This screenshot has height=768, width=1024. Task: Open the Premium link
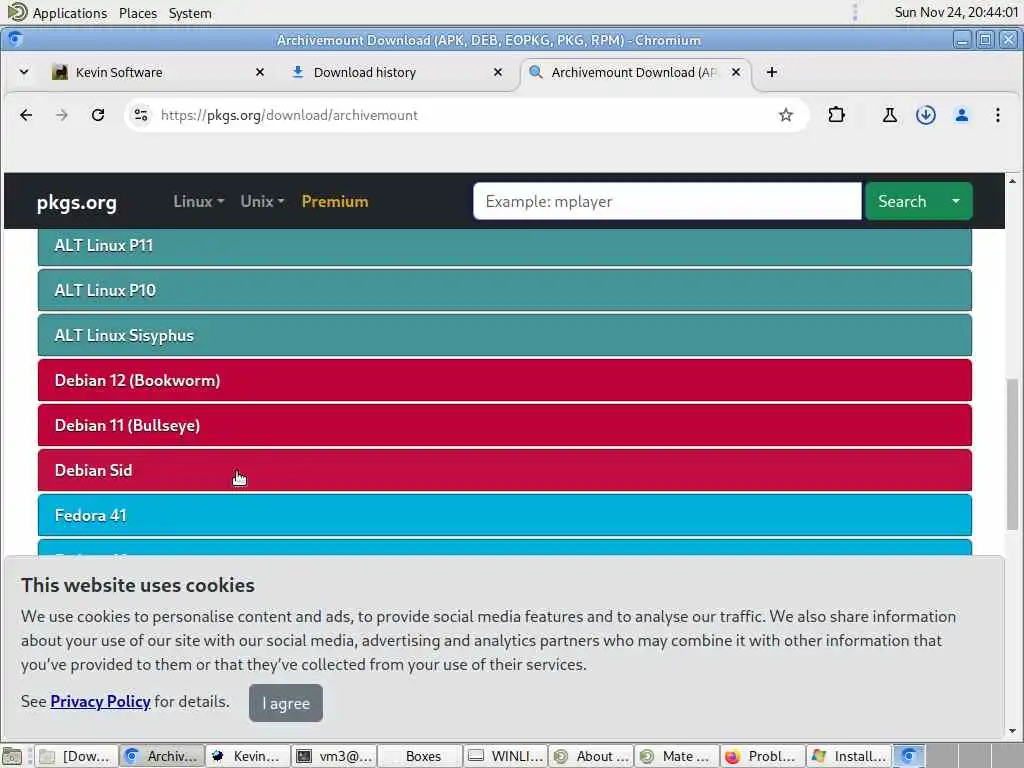tap(335, 201)
